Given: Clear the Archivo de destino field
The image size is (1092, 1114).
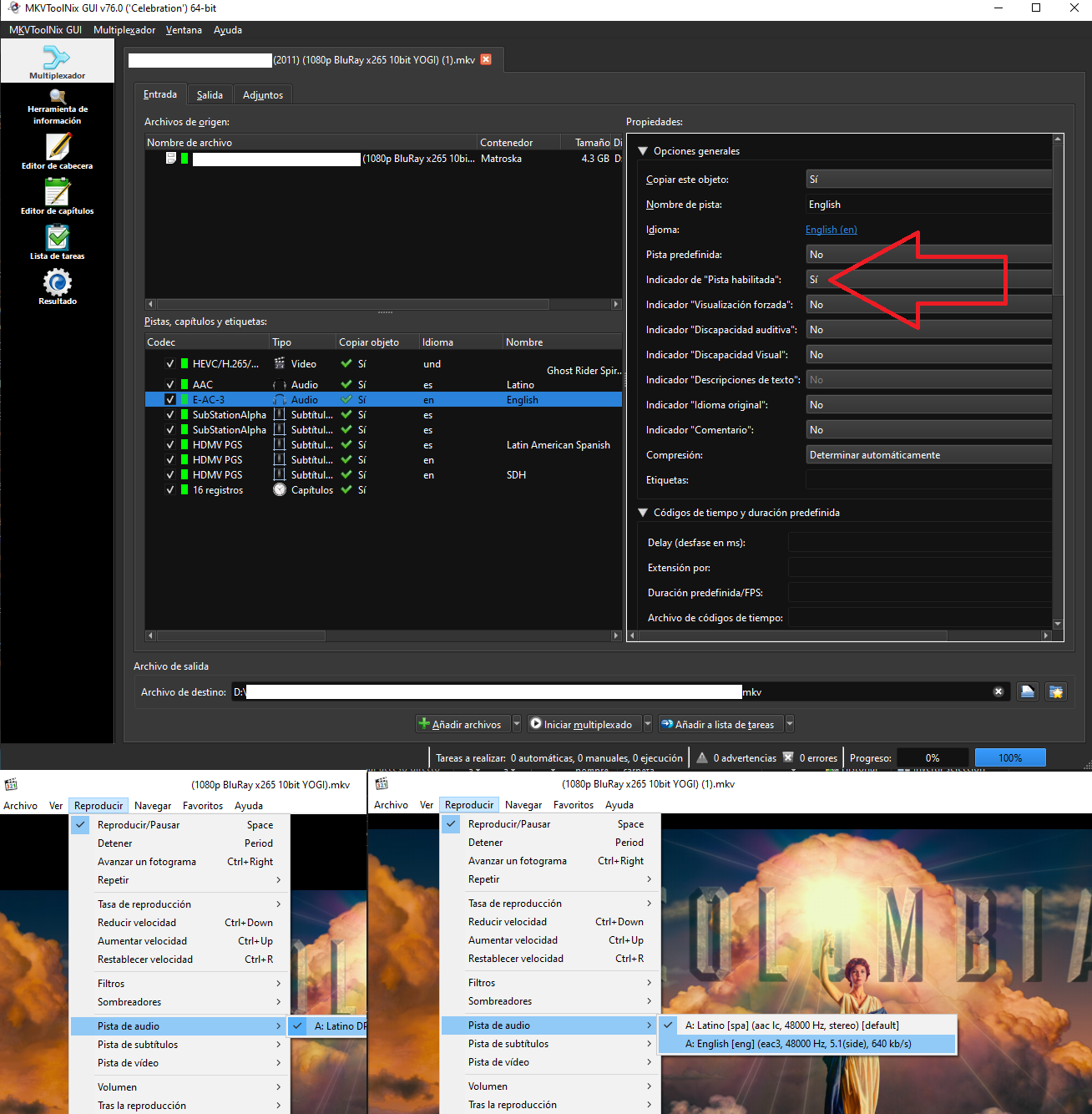Looking at the screenshot, I should pos(998,691).
